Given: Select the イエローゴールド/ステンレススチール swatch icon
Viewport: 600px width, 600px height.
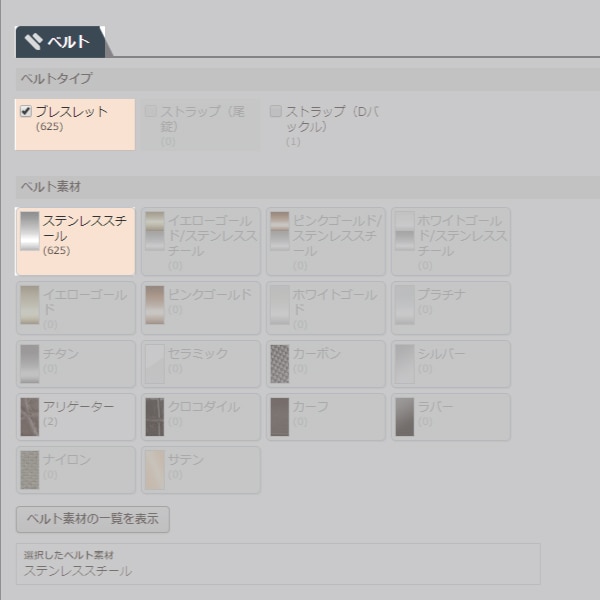Looking at the screenshot, I should coord(155,231).
